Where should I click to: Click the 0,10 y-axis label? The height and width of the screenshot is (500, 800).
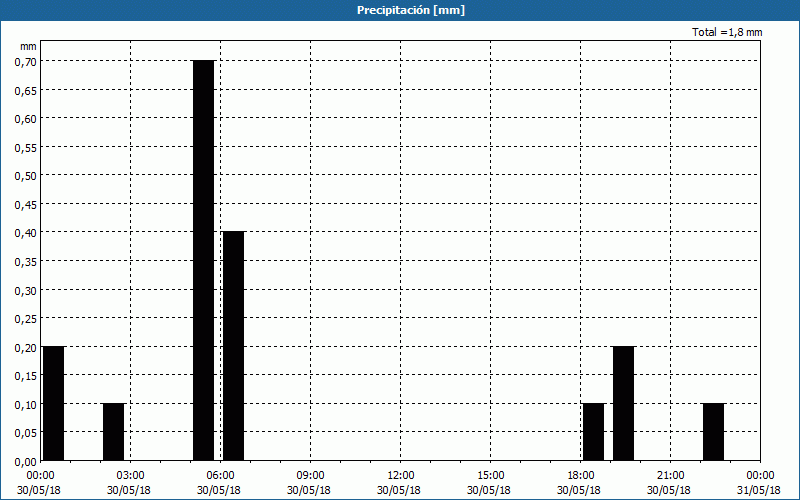pos(26,405)
